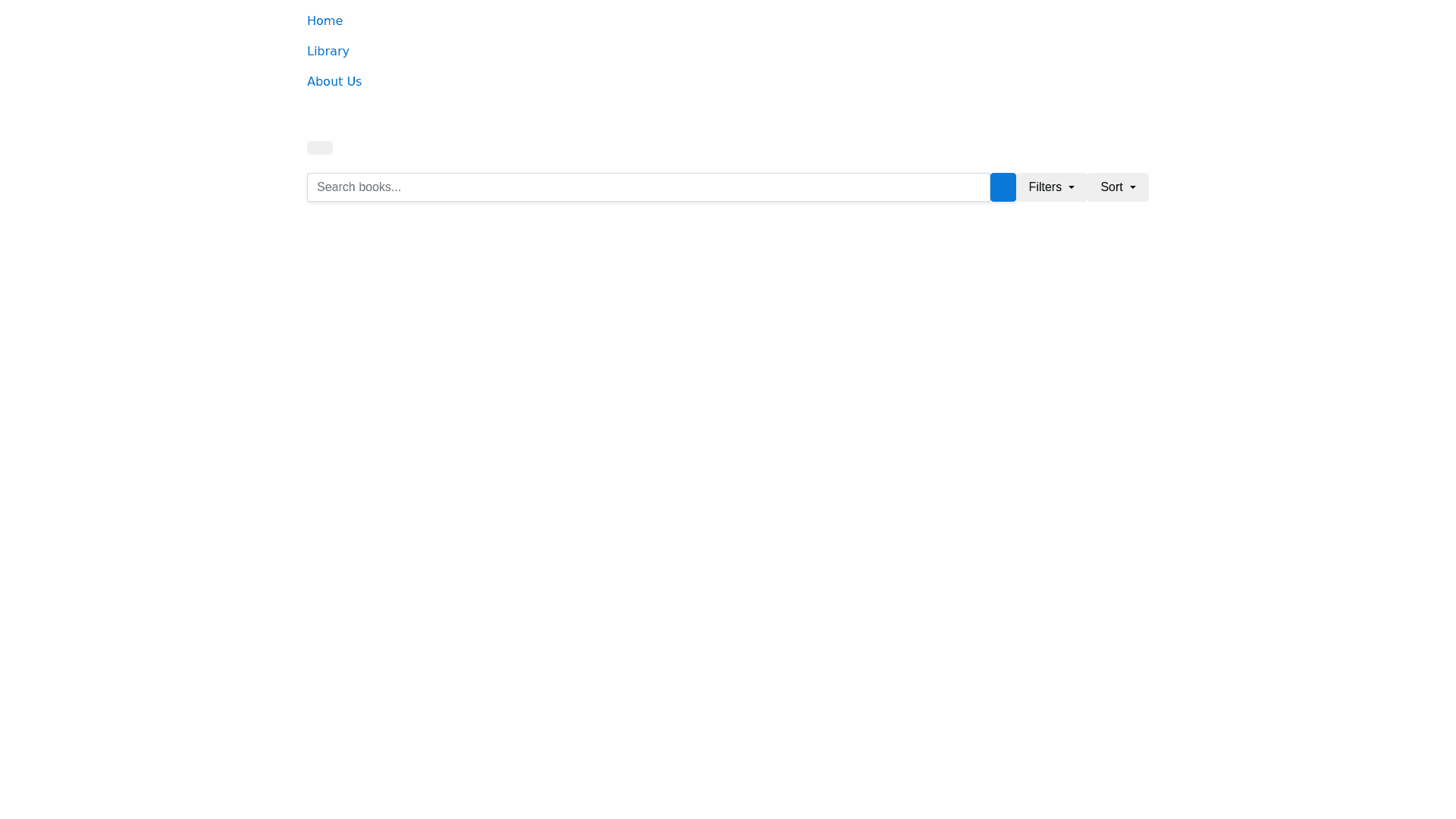Click the caret arrow on Sort

coord(1132,188)
